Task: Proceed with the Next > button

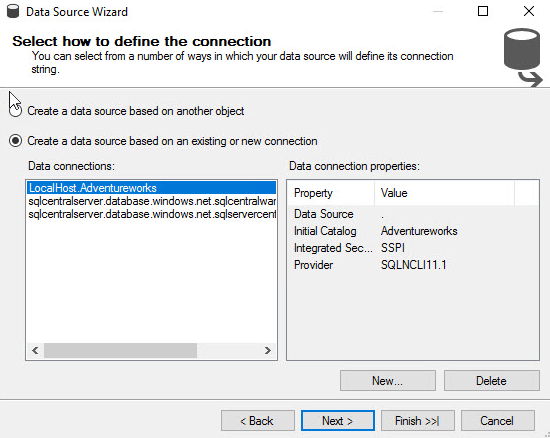Action: coord(338,421)
